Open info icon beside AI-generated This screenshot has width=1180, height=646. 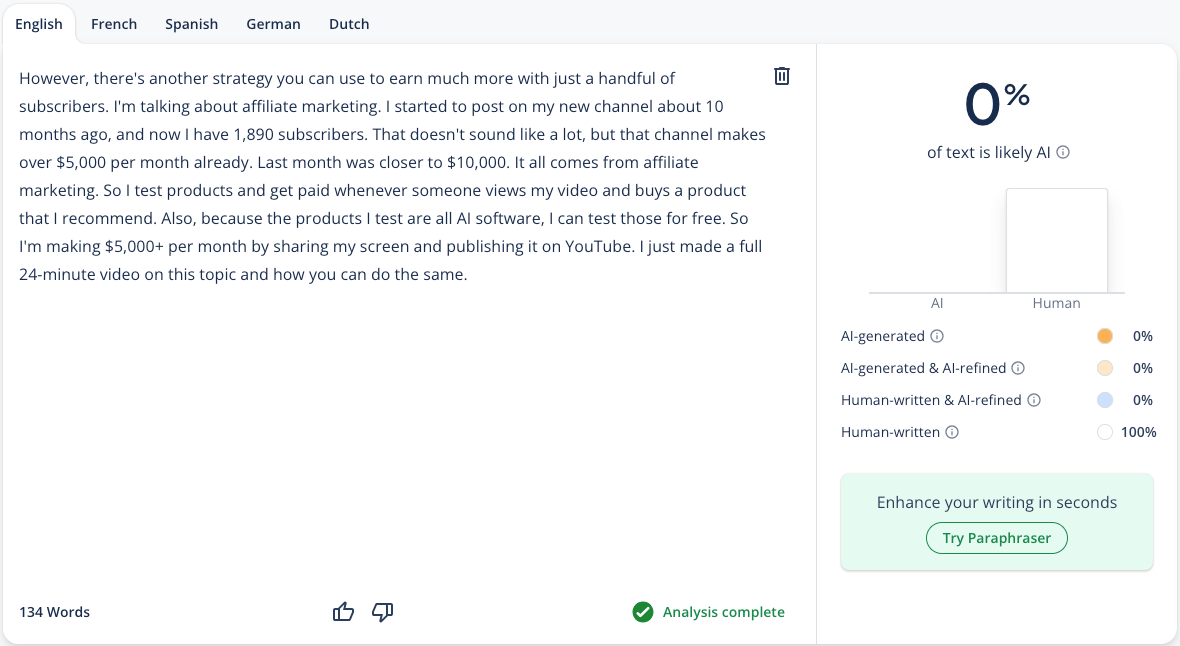[937, 336]
